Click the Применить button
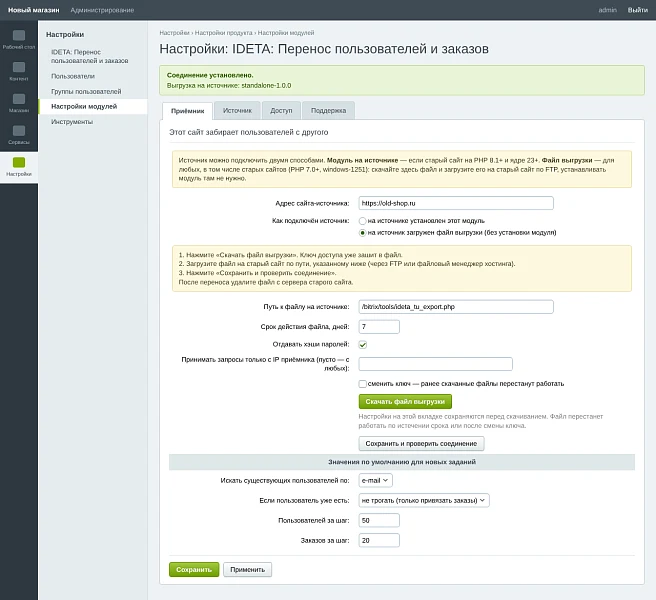 pos(247,569)
